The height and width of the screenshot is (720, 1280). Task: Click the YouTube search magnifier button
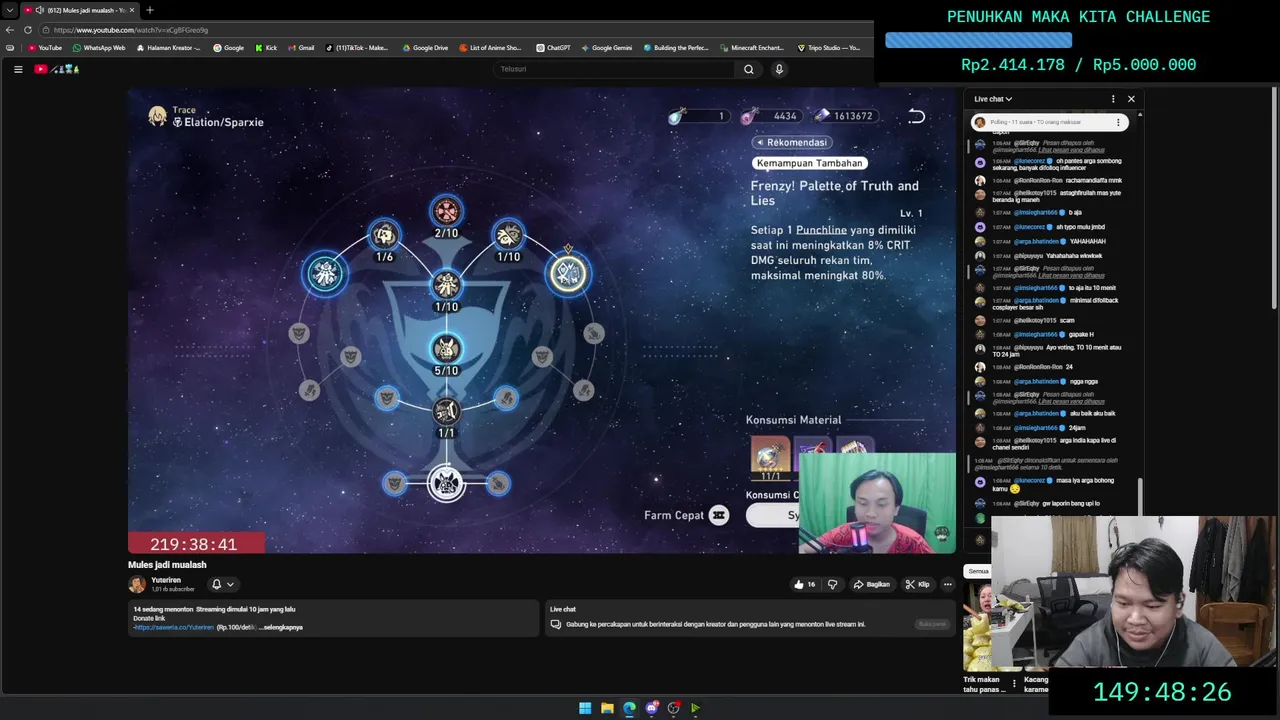click(748, 69)
